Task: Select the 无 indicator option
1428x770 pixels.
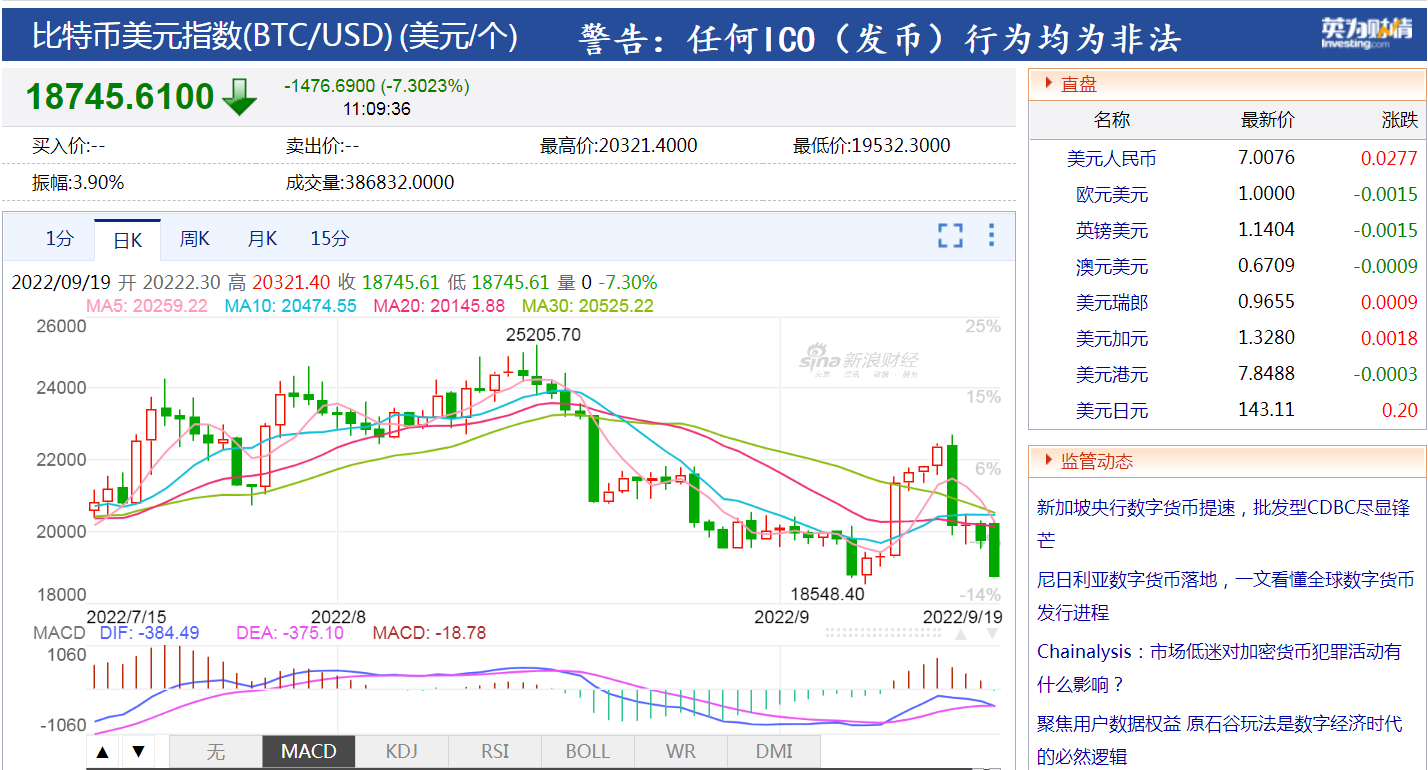Action: click(216, 751)
